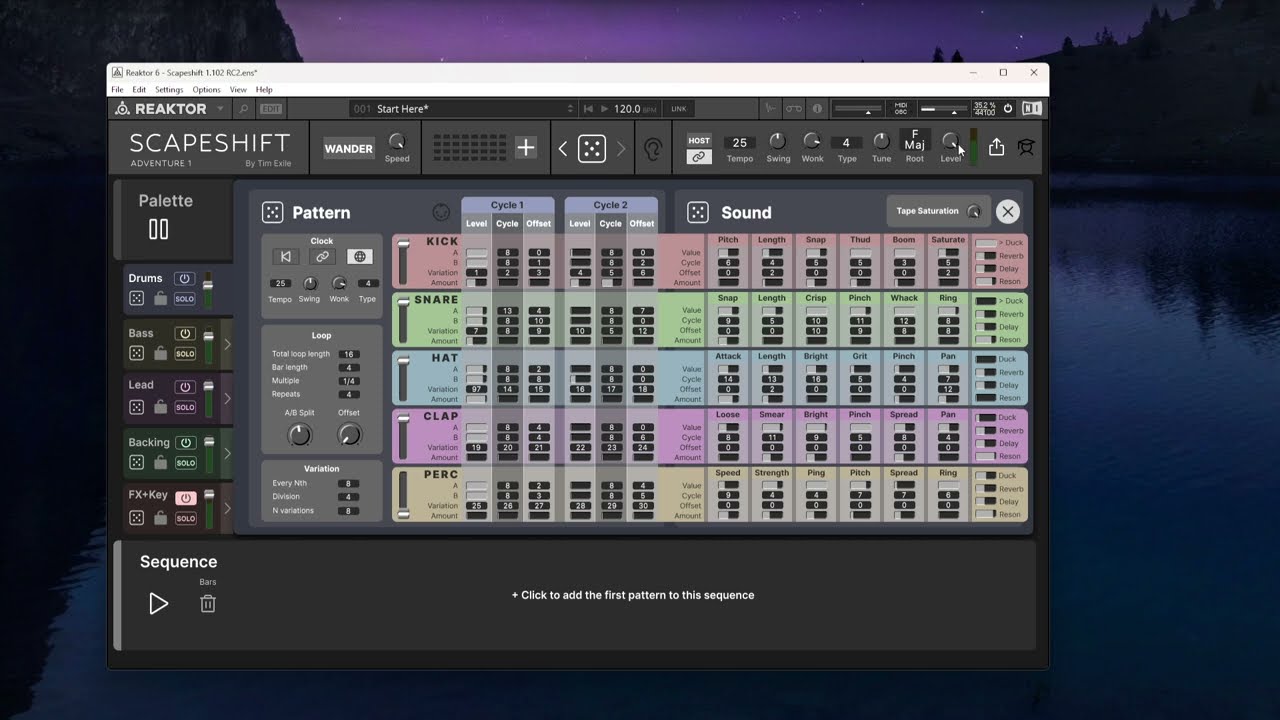Adjust the Drums volume fader
Viewport: 1280px width, 720px height.
[x=209, y=284]
